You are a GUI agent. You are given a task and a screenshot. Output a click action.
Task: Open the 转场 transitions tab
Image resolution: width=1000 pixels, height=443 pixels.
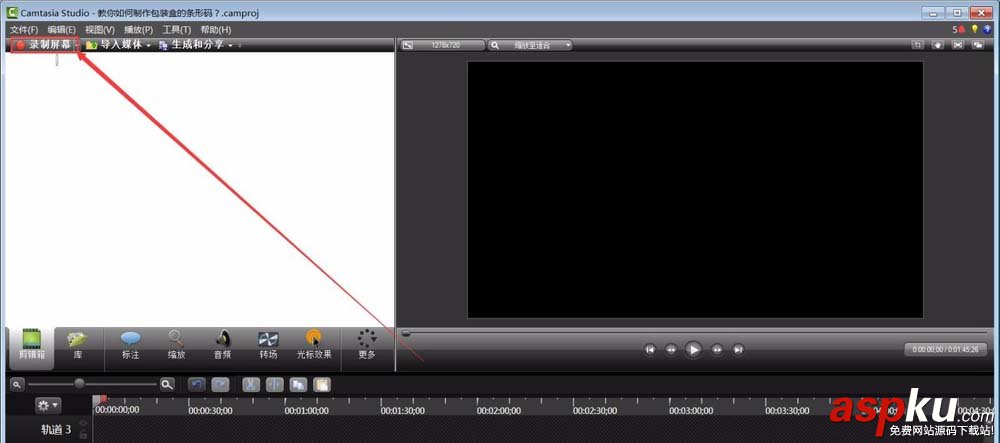point(268,345)
